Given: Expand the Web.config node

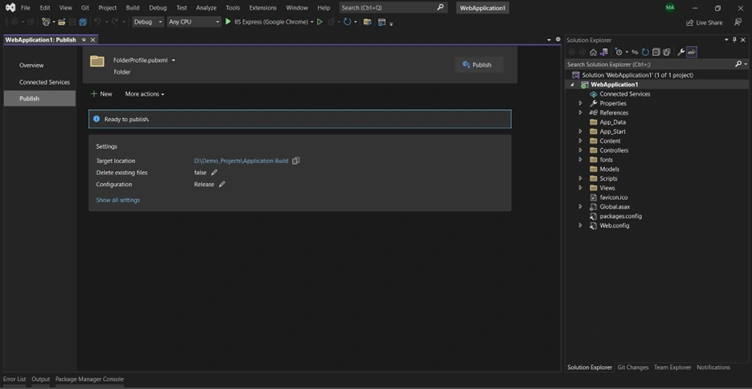Looking at the screenshot, I should pos(580,225).
